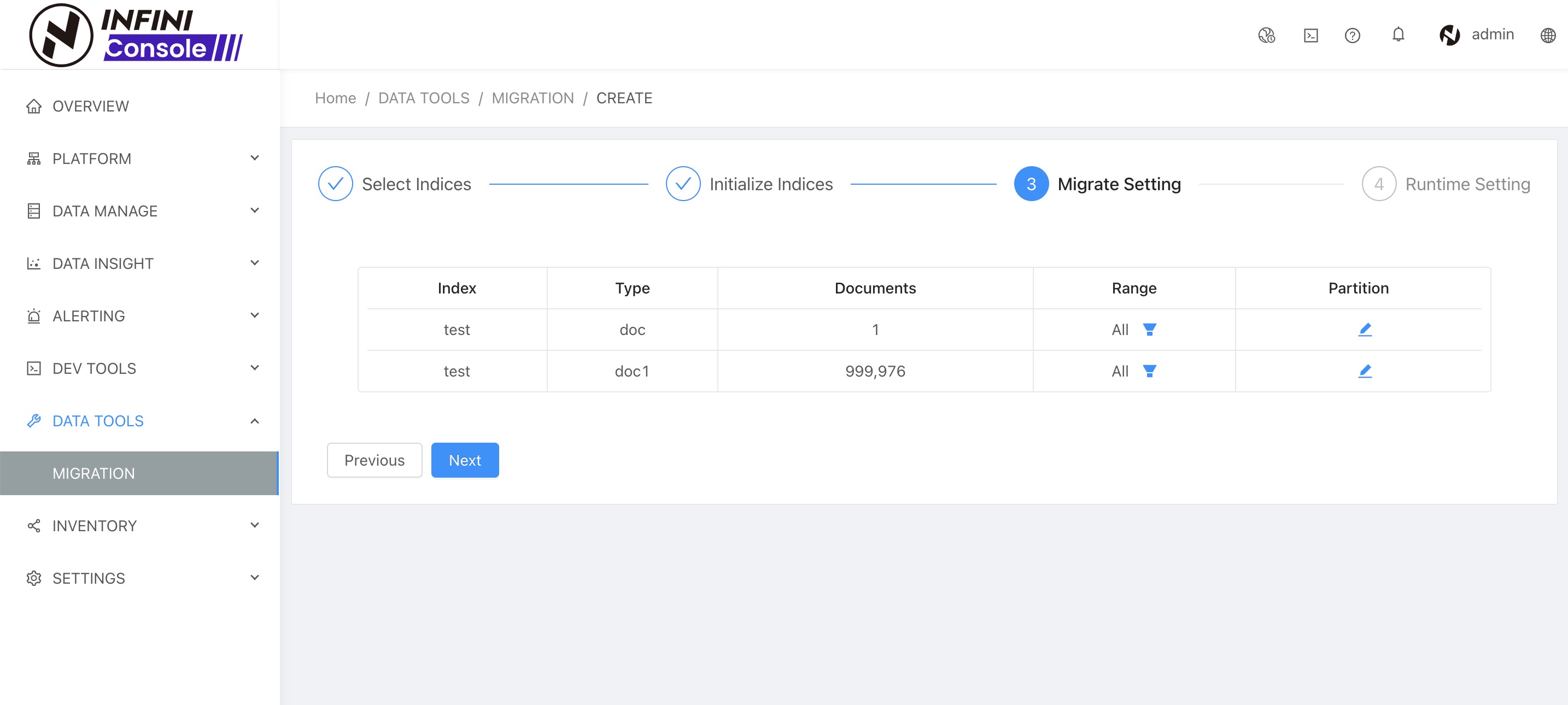Go to OVERVIEW in sidebar
The image size is (1568, 705).
90,106
